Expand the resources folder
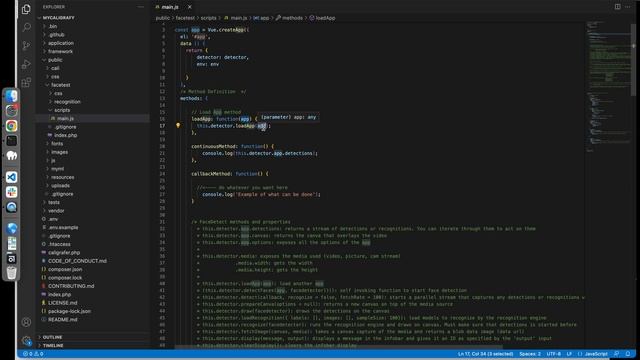640x360 pixels. point(62,177)
